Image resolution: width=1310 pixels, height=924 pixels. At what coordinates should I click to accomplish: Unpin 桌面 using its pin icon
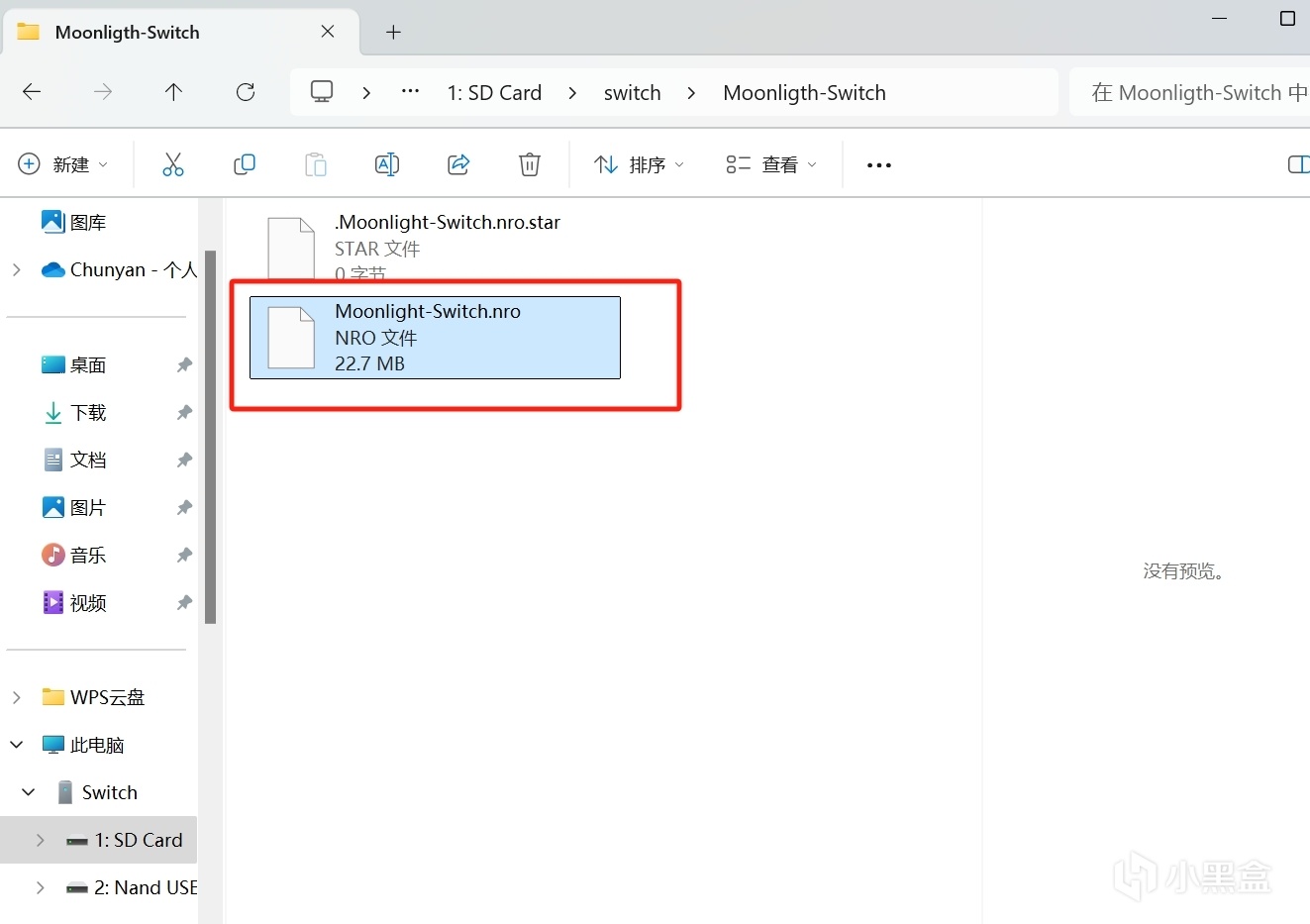tap(184, 365)
